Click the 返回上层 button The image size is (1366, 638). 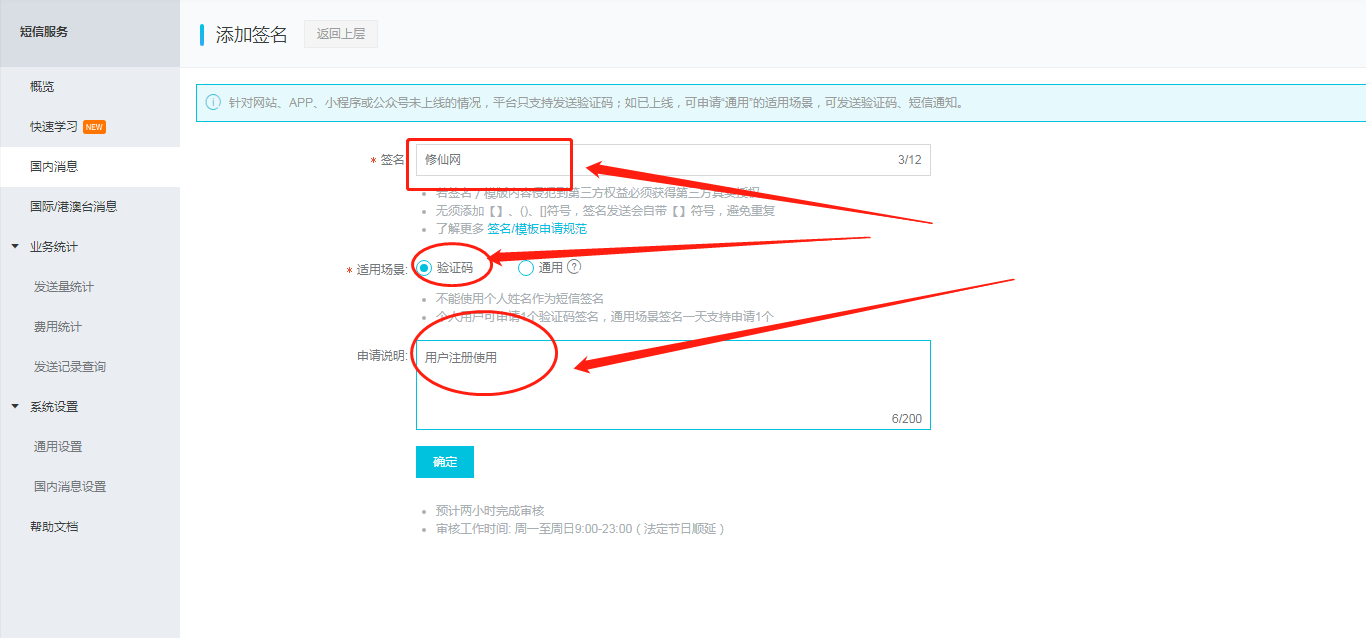tap(341, 34)
